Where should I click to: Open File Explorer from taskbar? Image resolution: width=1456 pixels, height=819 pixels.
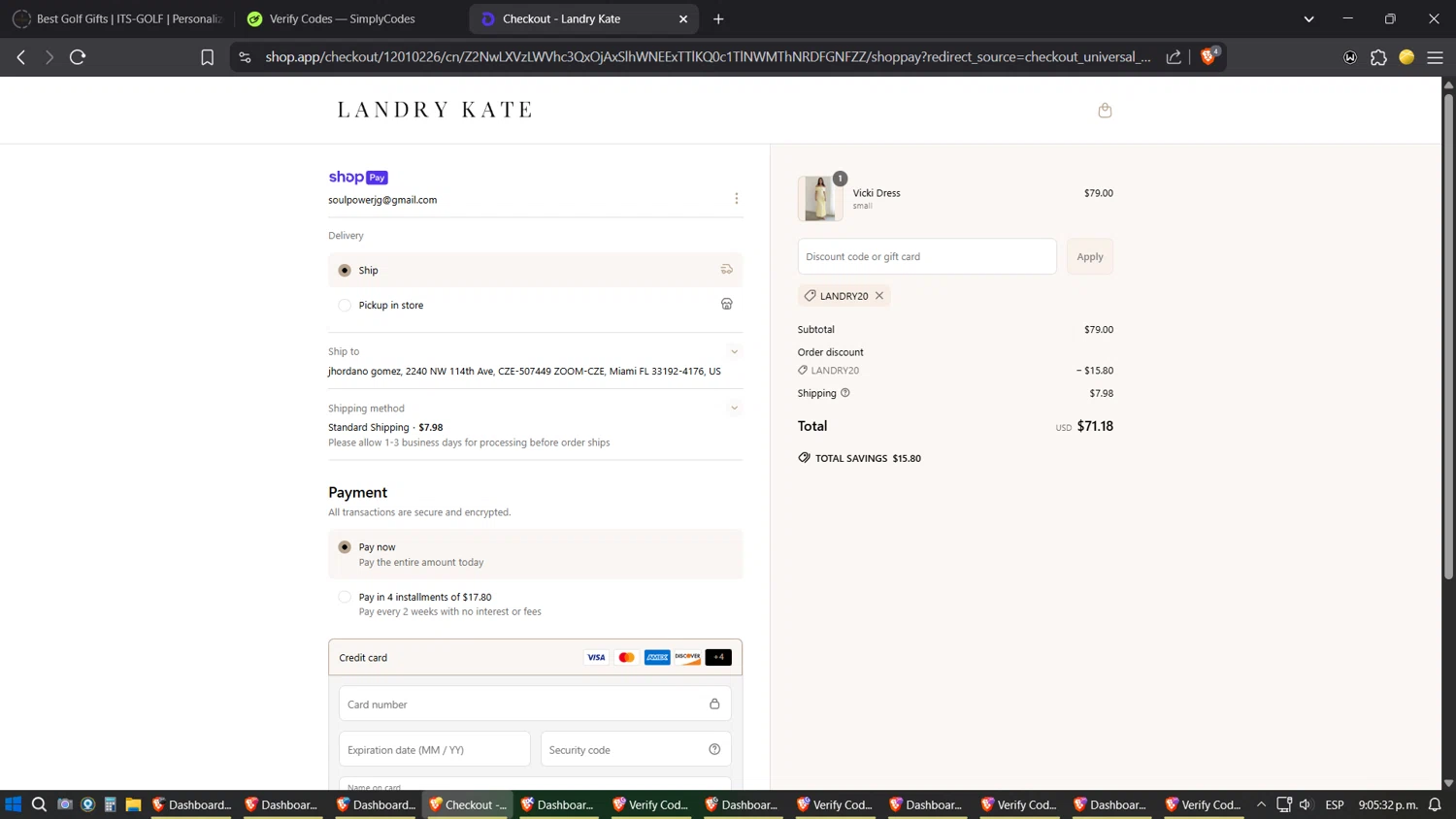[x=133, y=804]
